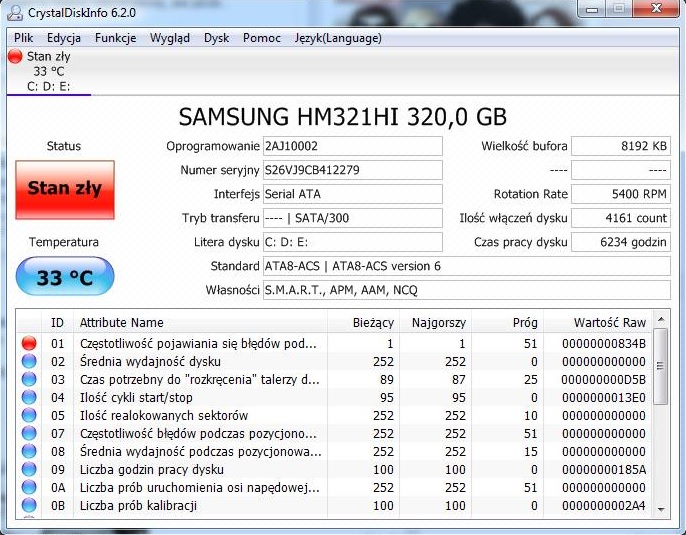Click the 6234 godzin field
This screenshot has width=686, height=535.
[x=621, y=242]
